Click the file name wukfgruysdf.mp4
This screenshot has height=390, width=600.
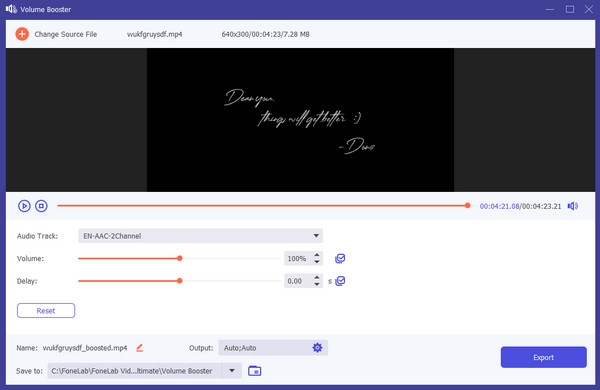click(x=155, y=34)
